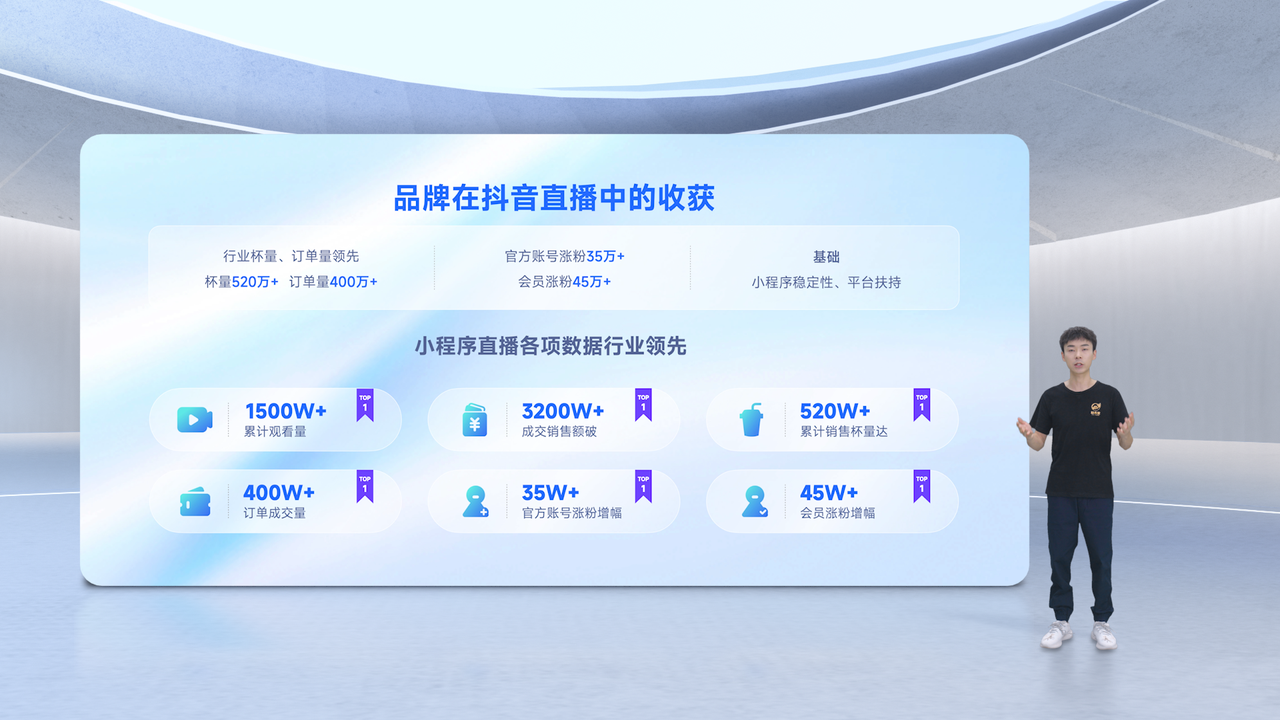Click the logo on the presenter's black t-shirt

pos(1097,408)
